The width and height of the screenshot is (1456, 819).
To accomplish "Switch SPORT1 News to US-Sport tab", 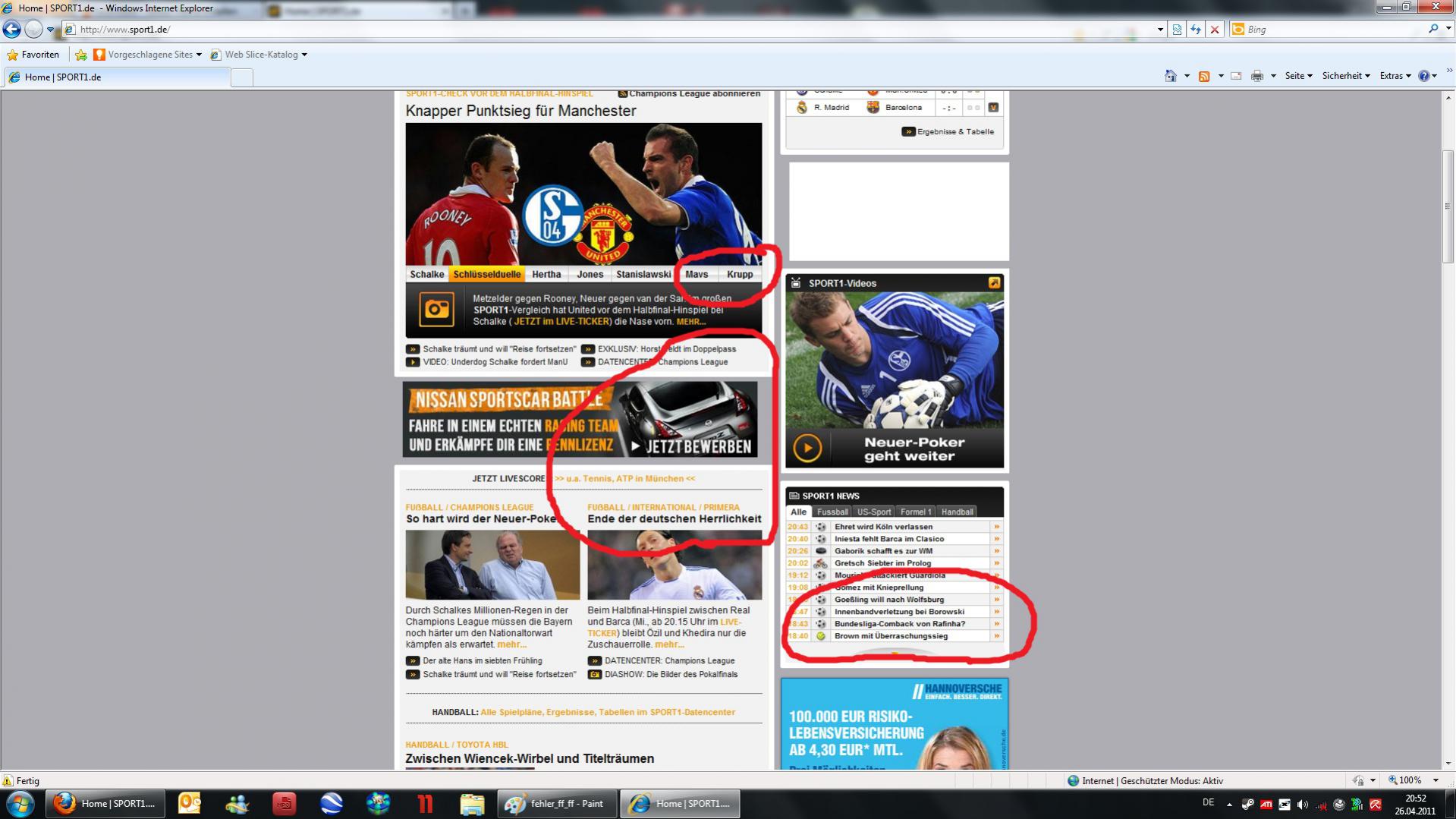I will pyautogui.click(x=874, y=512).
